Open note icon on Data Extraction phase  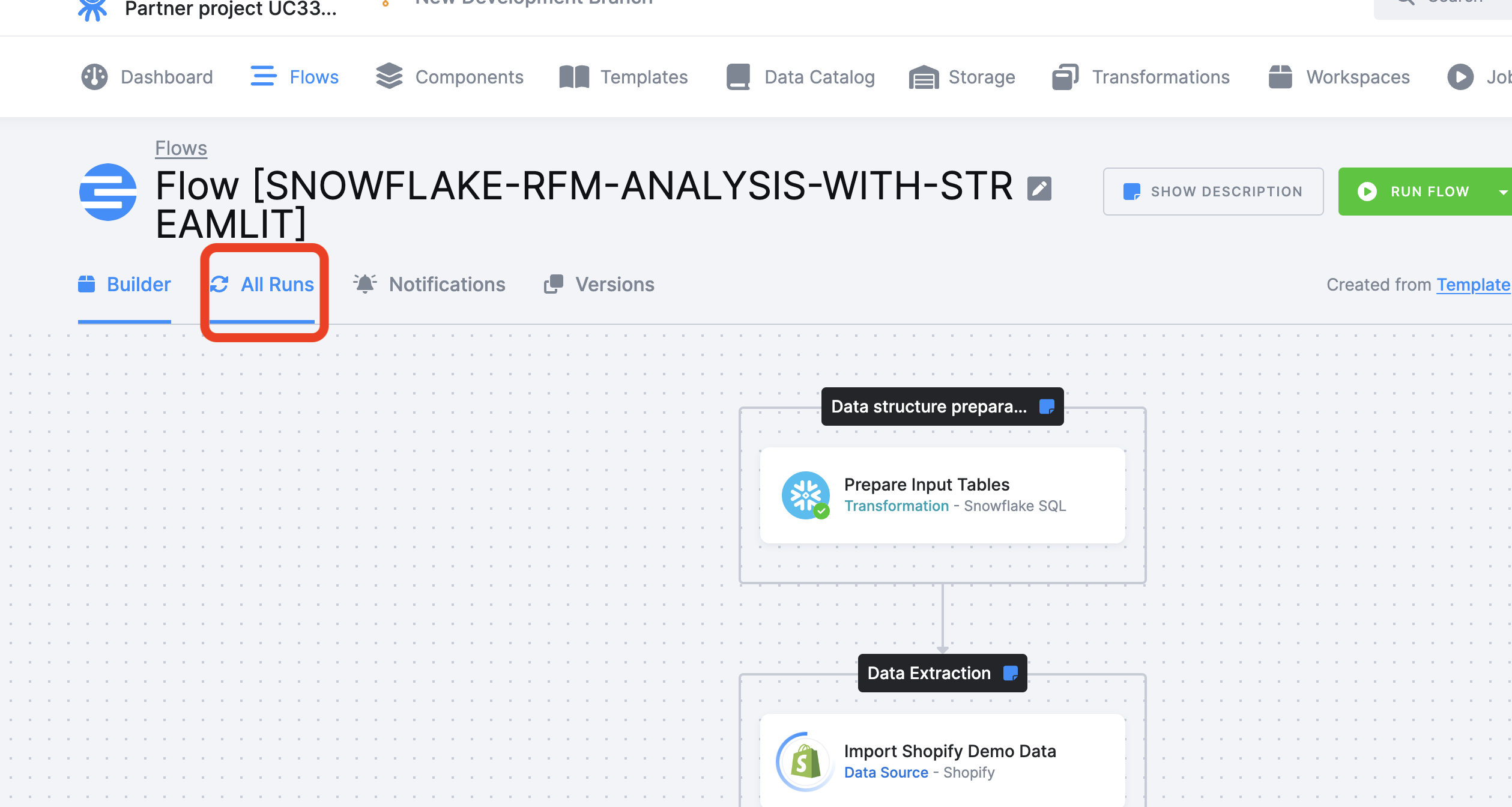click(x=1011, y=673)
